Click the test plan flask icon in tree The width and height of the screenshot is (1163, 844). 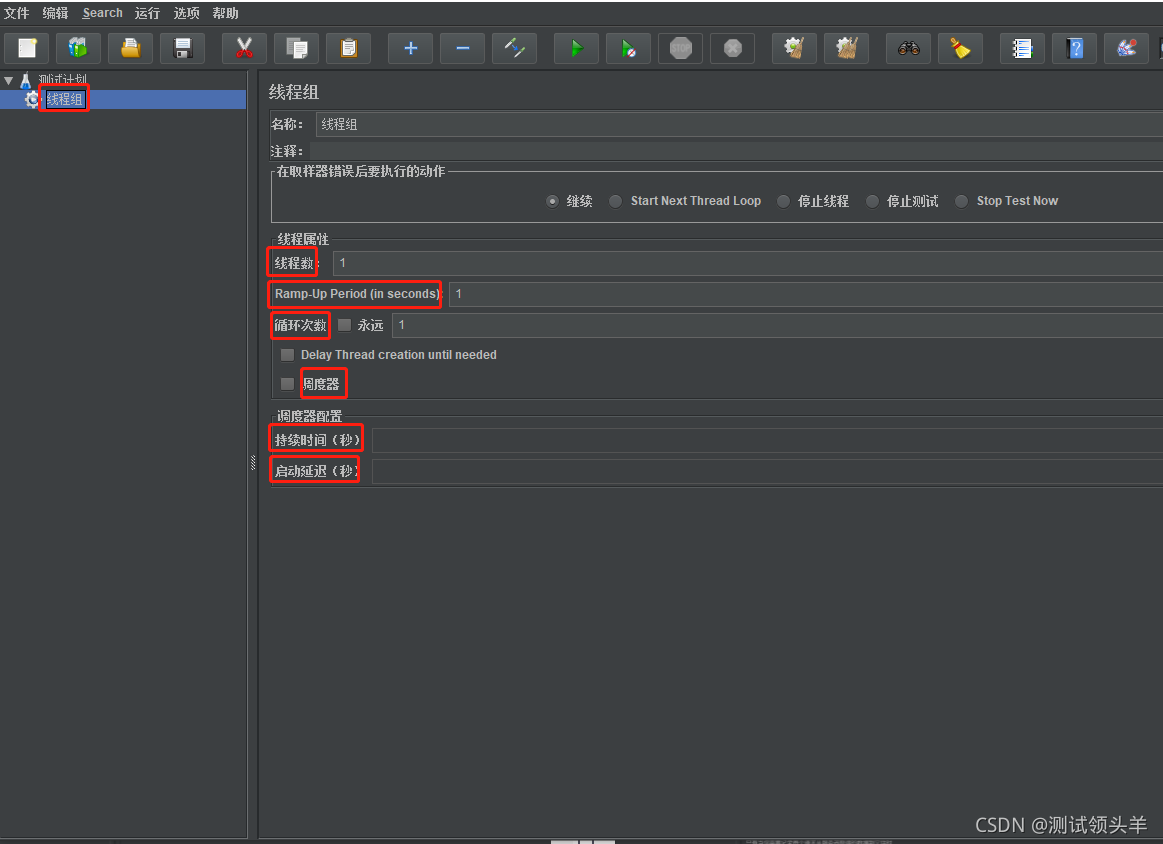pyautogui.click(x=25, y=79)
